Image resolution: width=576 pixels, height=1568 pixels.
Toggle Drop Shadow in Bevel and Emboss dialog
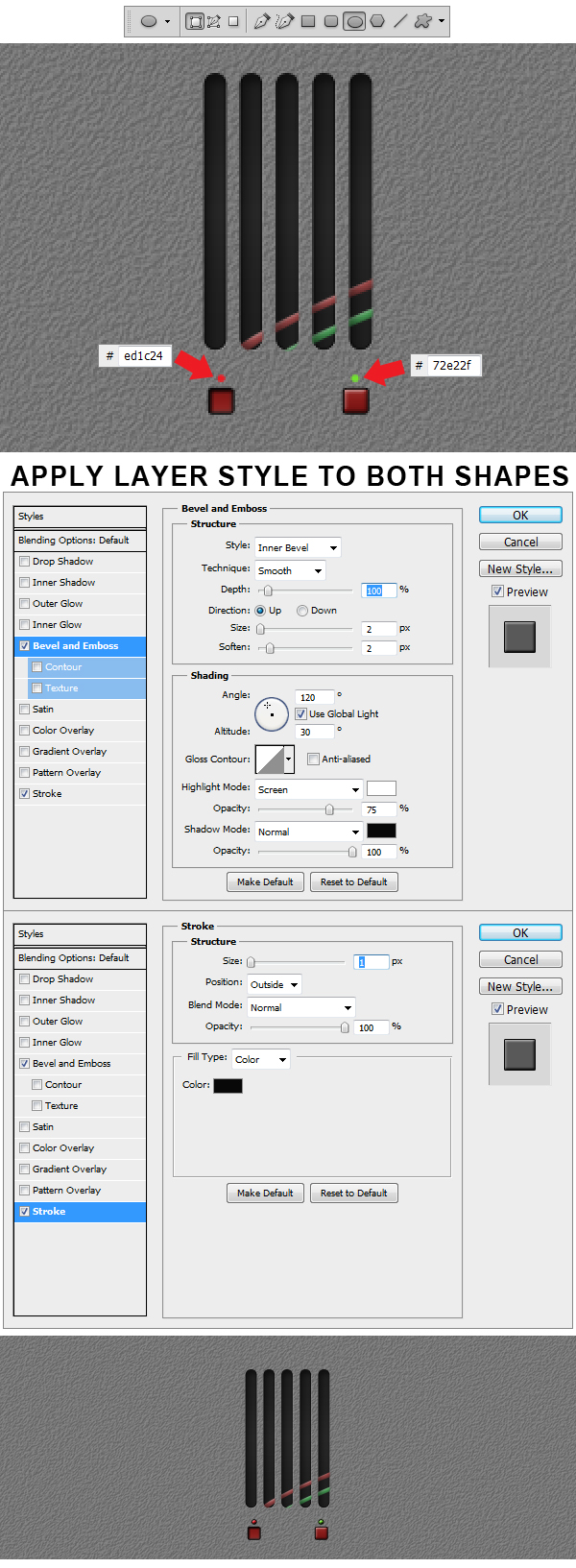[x=24, y=561]
